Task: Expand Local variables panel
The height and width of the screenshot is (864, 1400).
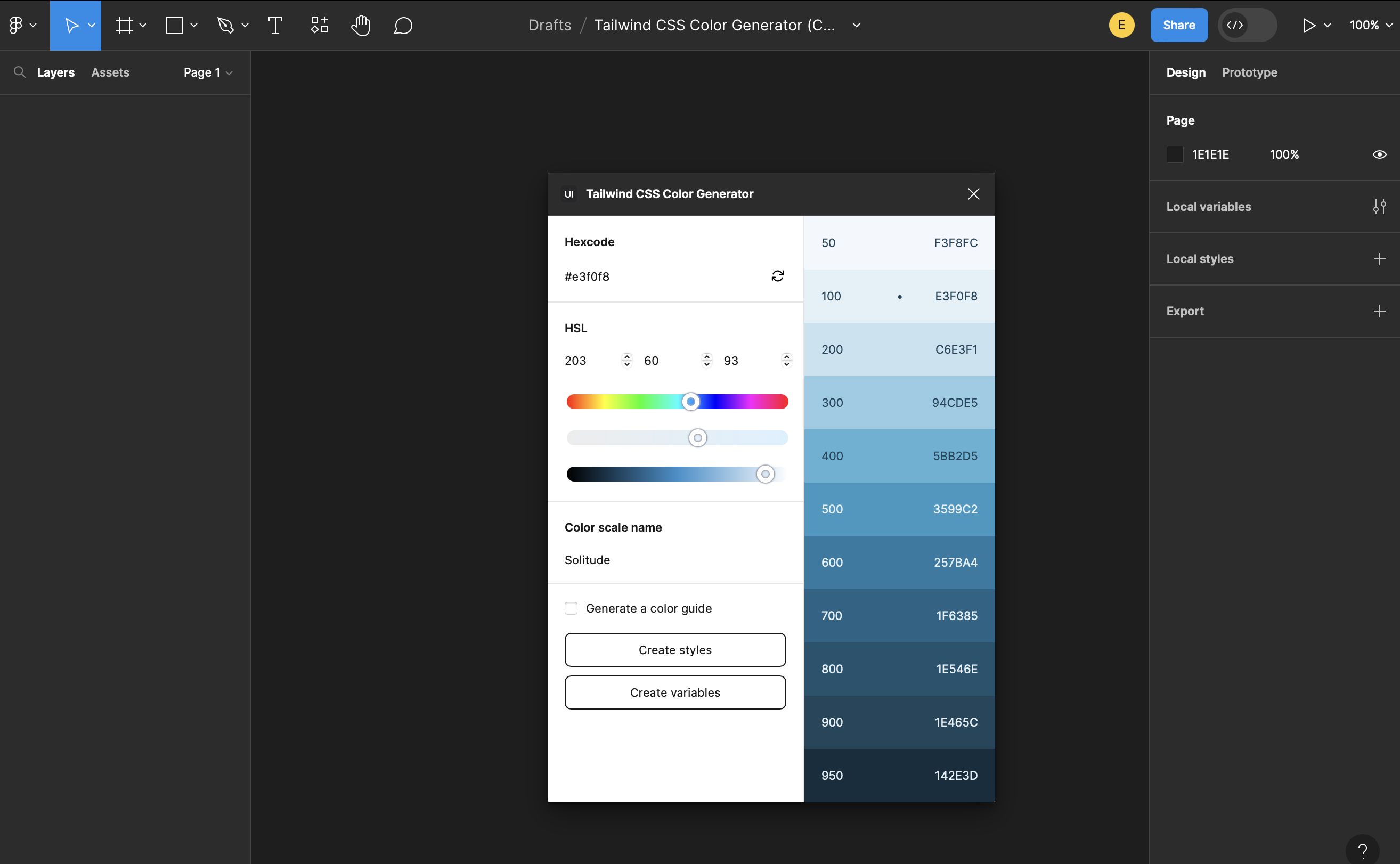Action: coord(1380,206)
